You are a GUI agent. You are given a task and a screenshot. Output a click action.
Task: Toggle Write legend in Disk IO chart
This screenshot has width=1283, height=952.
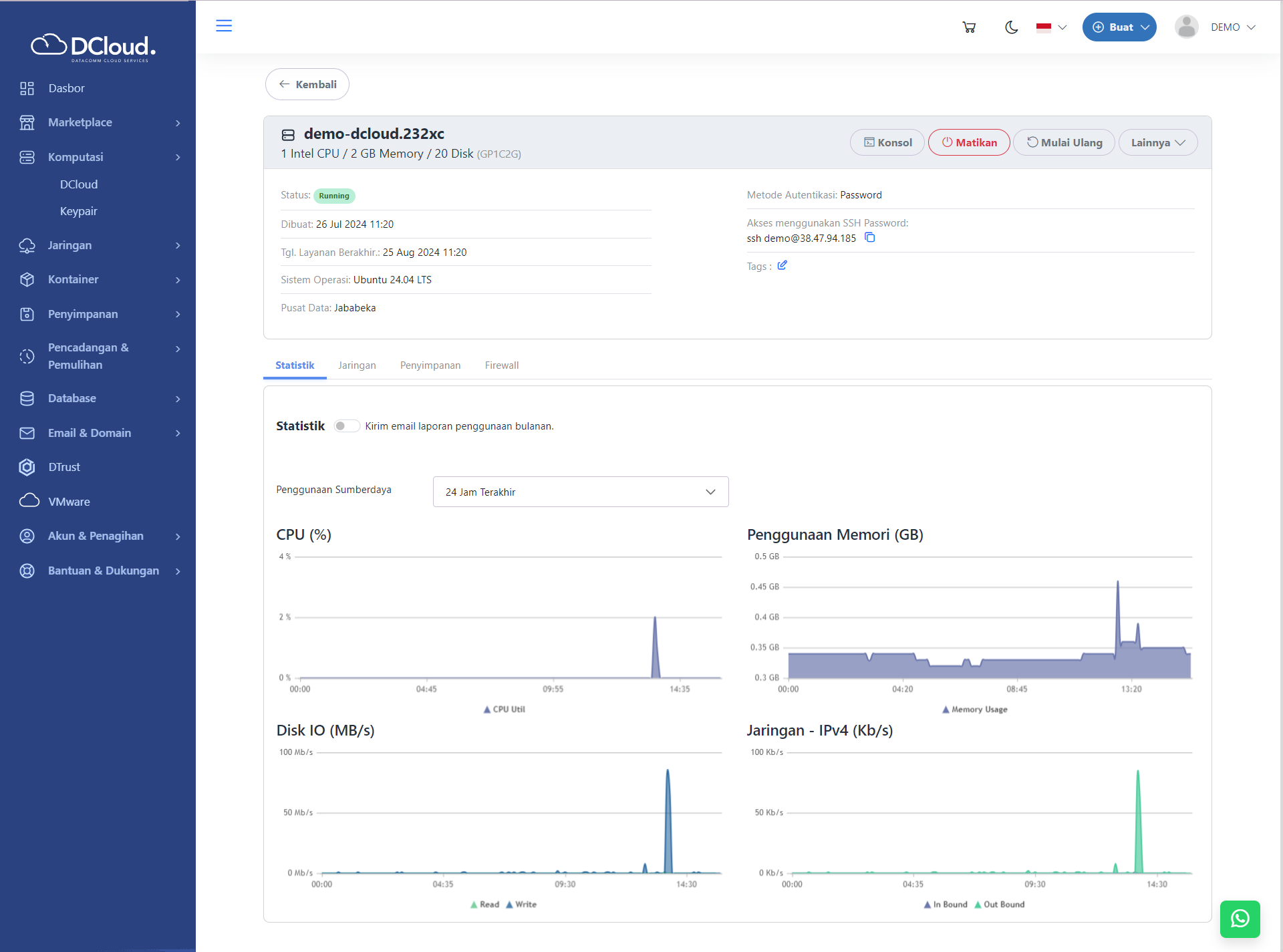click(x=521, y=905)
